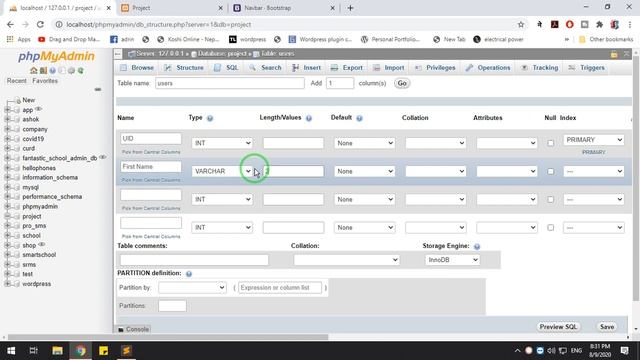Toggle Null checkbox for First Name row
The height and width of the screenshot is (360, 640).
[551, 171]
